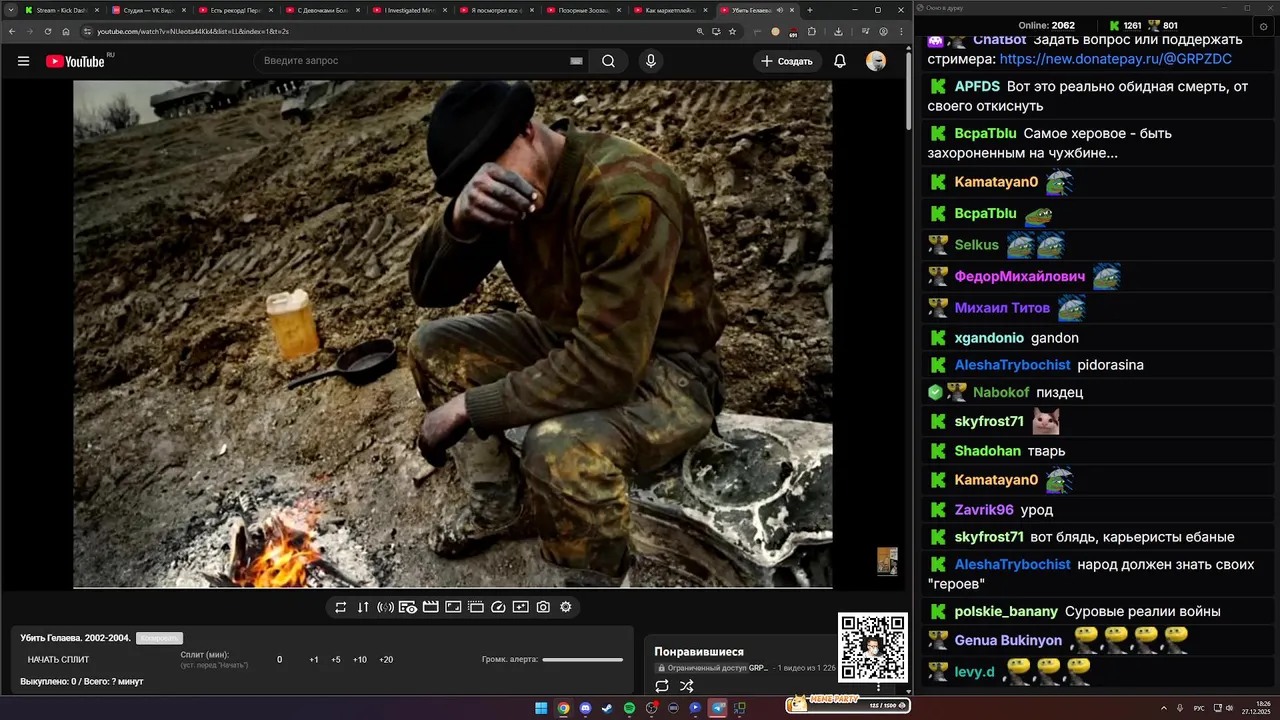Click the screen-plus icon in player toolbar
Viewport: 1280px width, 720px height.
[521, 607]
